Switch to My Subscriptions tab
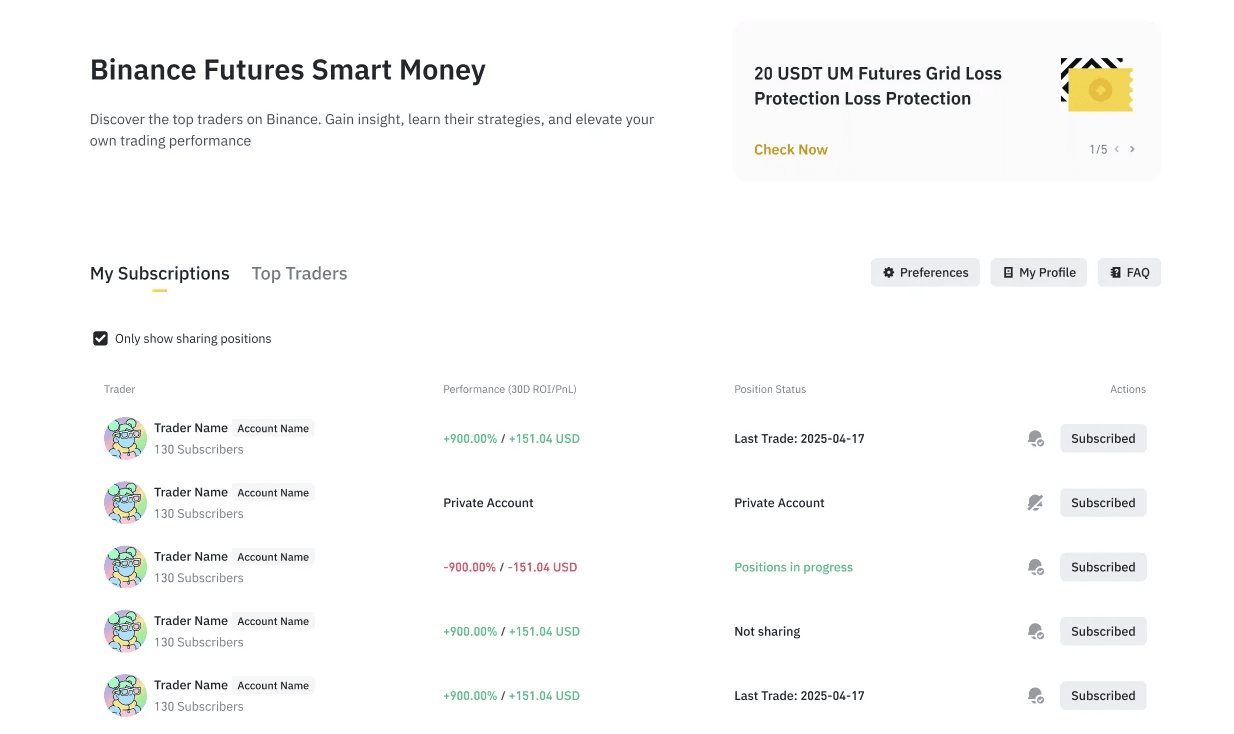Screen dimensions: 1234x734 point(160,273)
